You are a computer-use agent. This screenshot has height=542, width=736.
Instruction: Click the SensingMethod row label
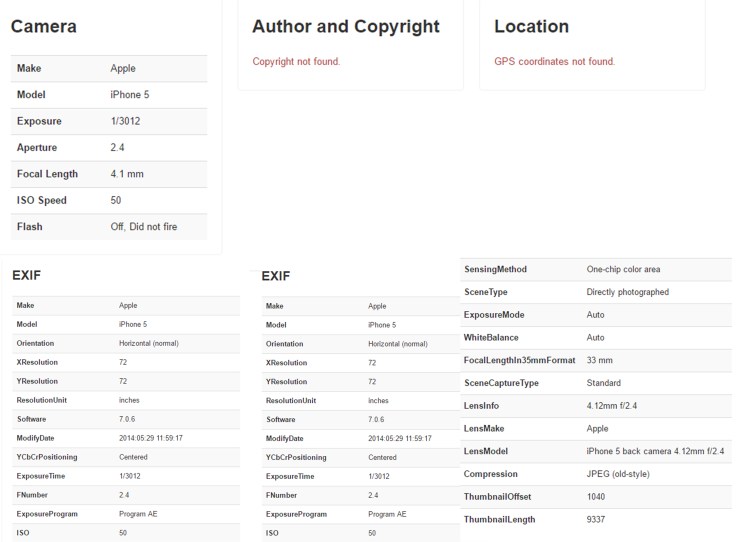point(495,269)
